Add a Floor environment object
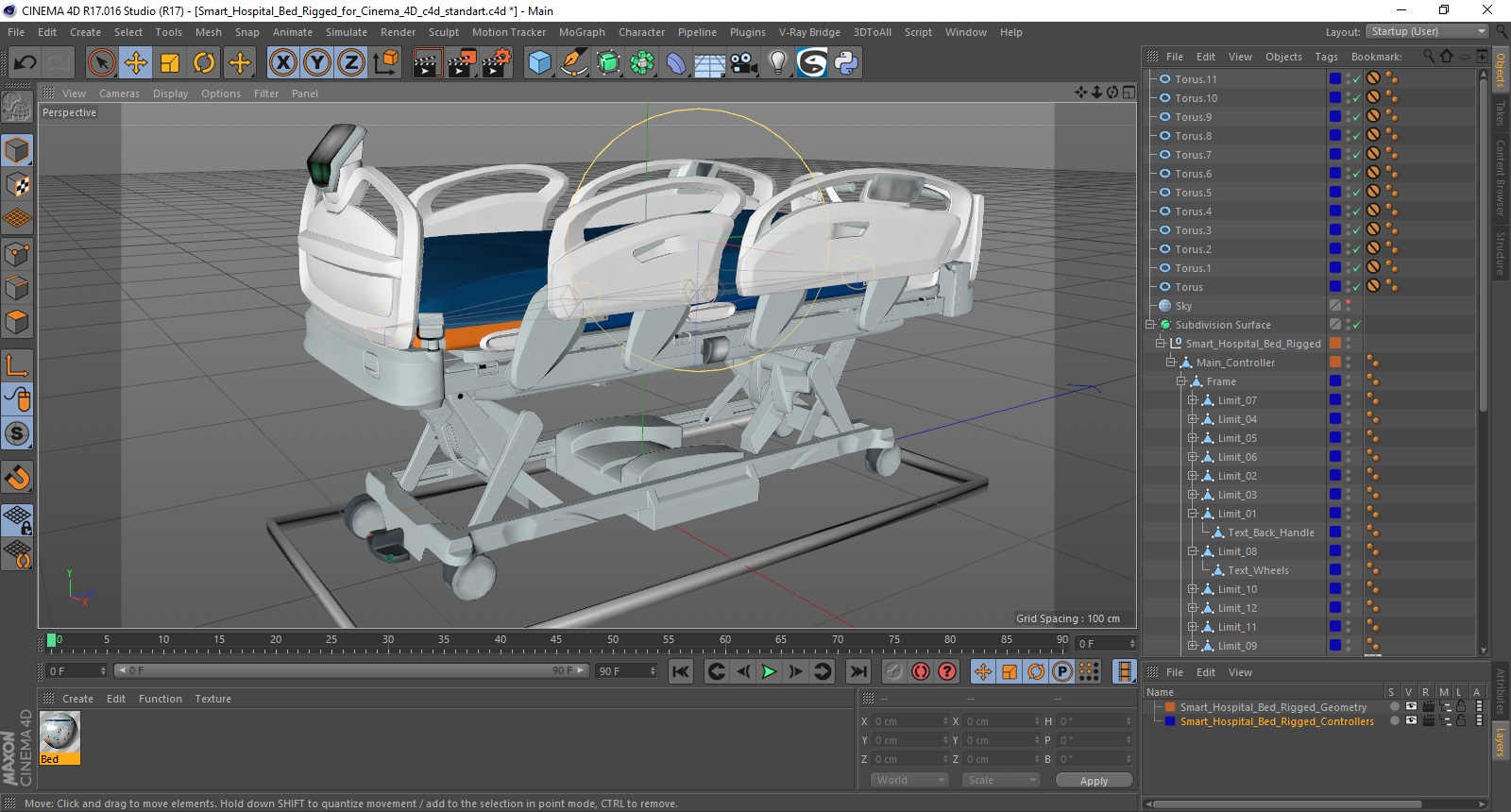The height and width of the screenshot is (812, 1511). pos(710,63)
